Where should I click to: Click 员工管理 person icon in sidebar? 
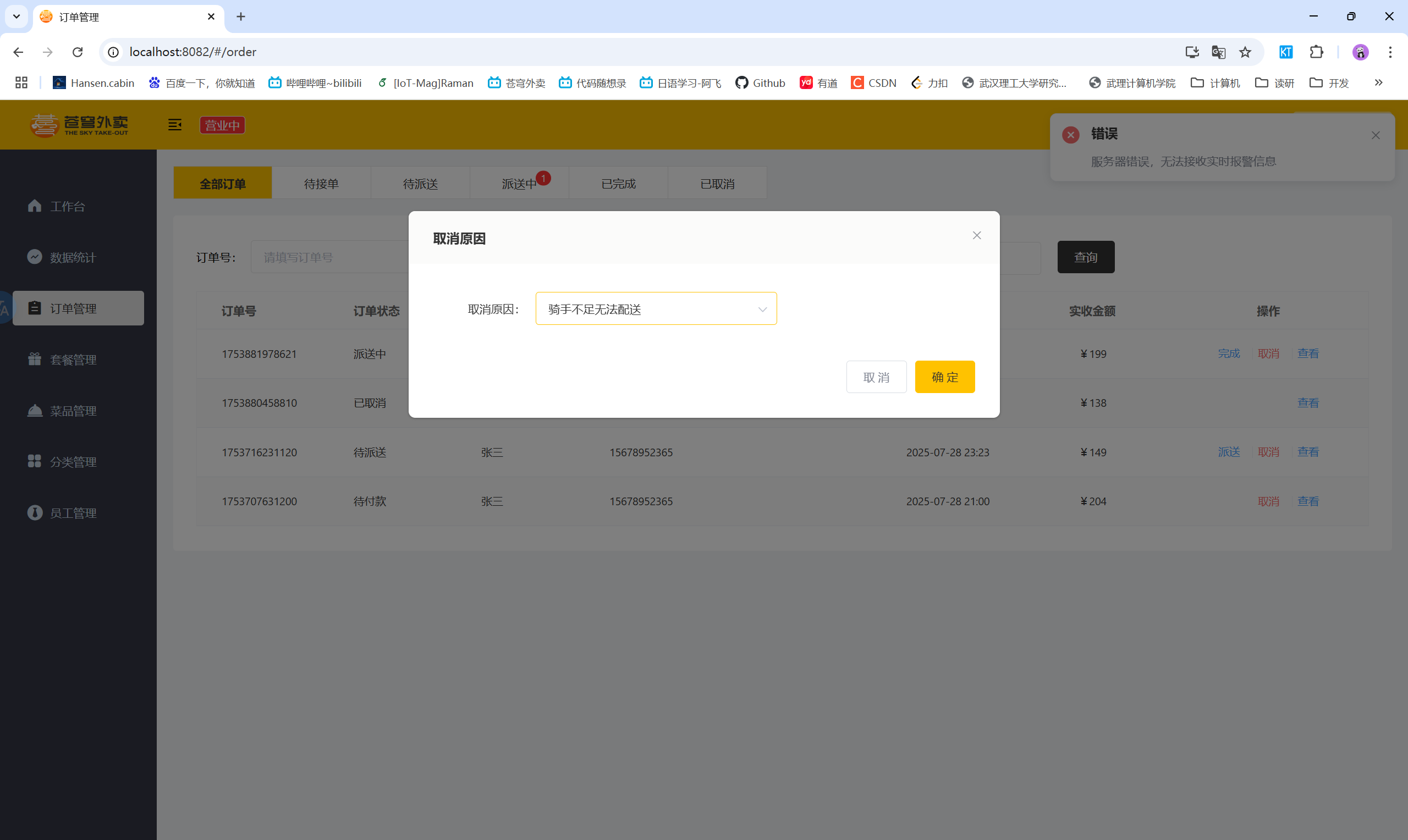[x=35, y=513]
